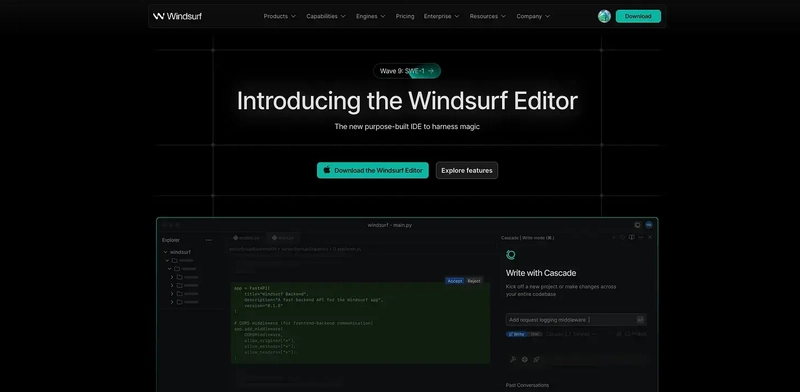The height and width of the screenshot is (392, 800).
Task: Open the user avatar in the navbar
Action: coord(604,16)
